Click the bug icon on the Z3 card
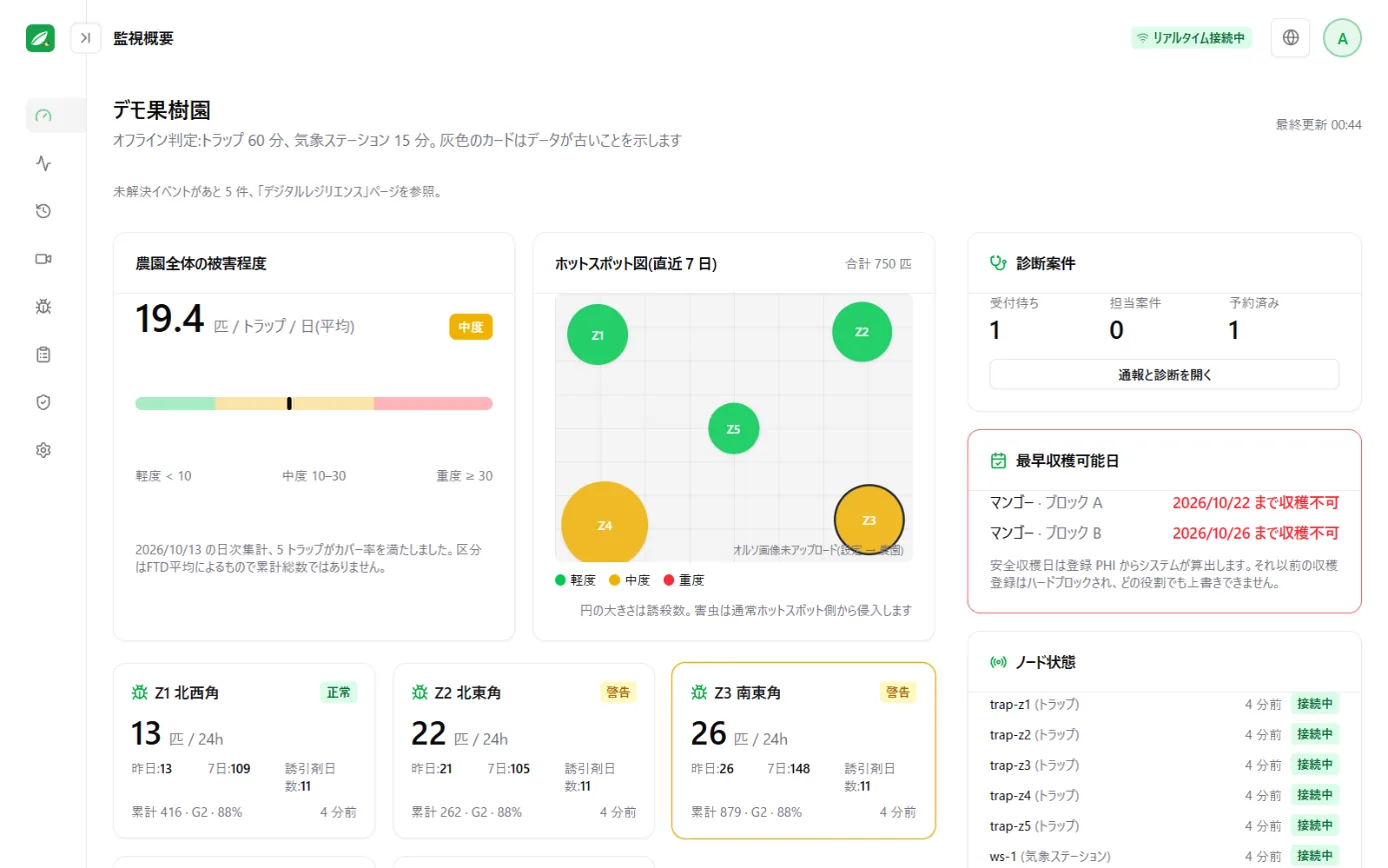1388x868 pixels. coord(699,692)
